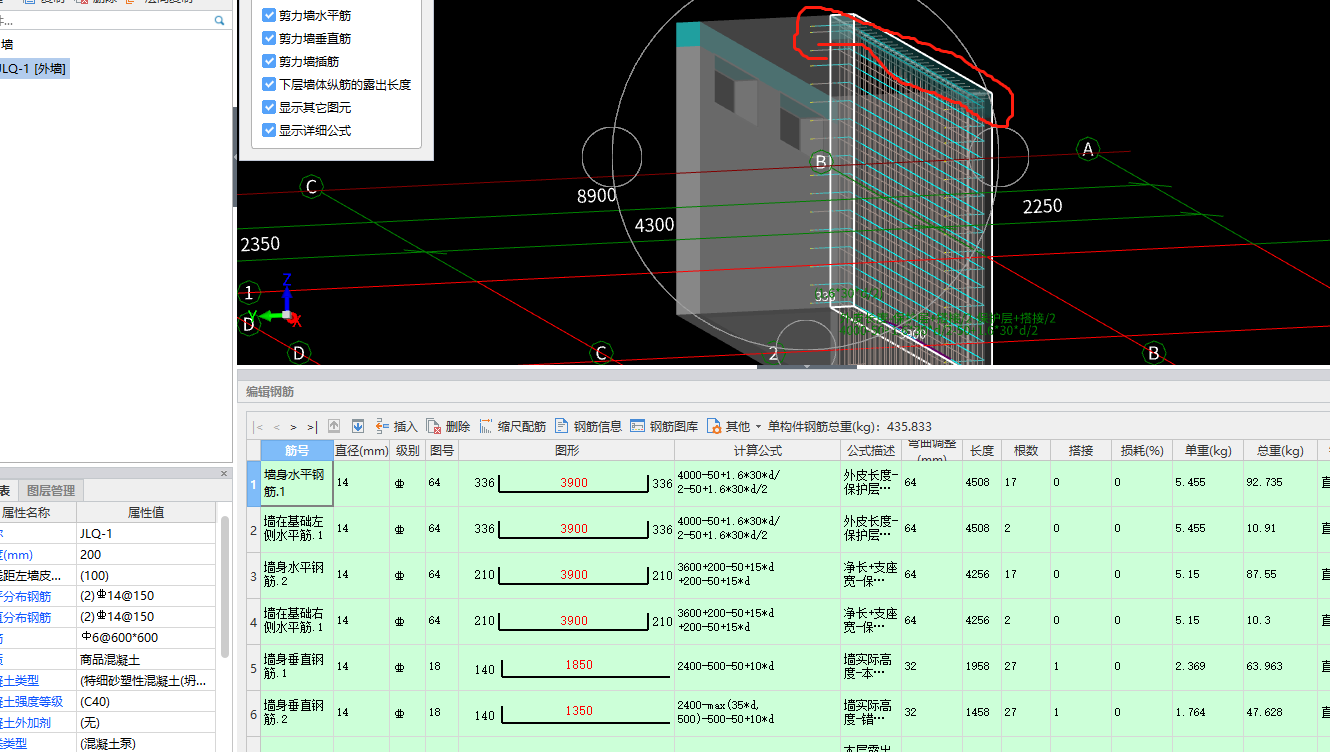Viewport: 1330px width, 752px height.
Task: Click formula cell of row 3
Action: tap(757, 575)
